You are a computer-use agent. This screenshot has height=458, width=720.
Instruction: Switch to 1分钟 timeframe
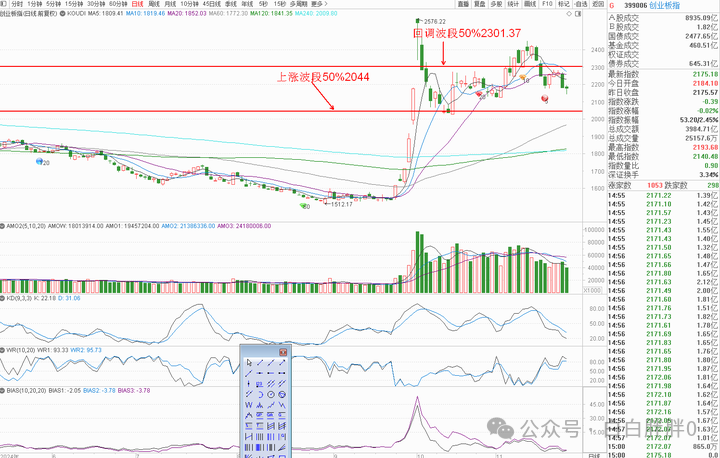click(34, 4)
